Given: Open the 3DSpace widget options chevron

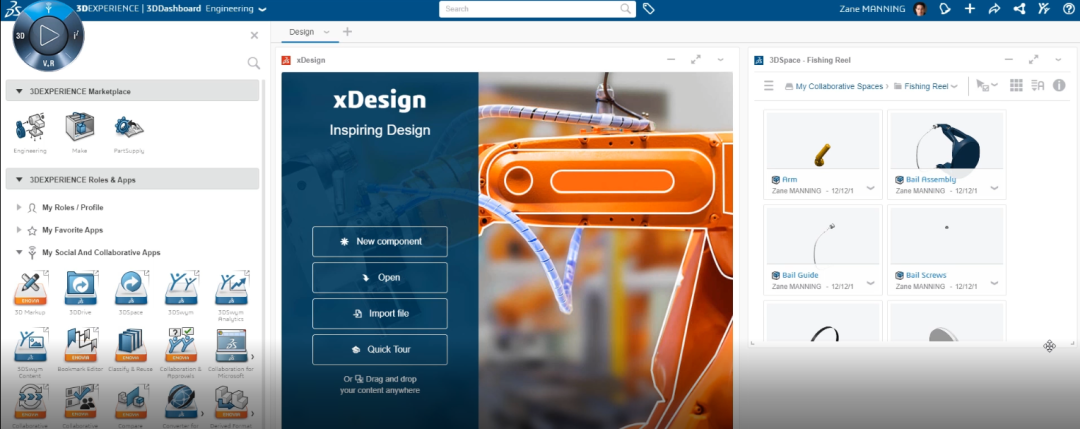Looking at the screenshot, I should click(1058, 60).
